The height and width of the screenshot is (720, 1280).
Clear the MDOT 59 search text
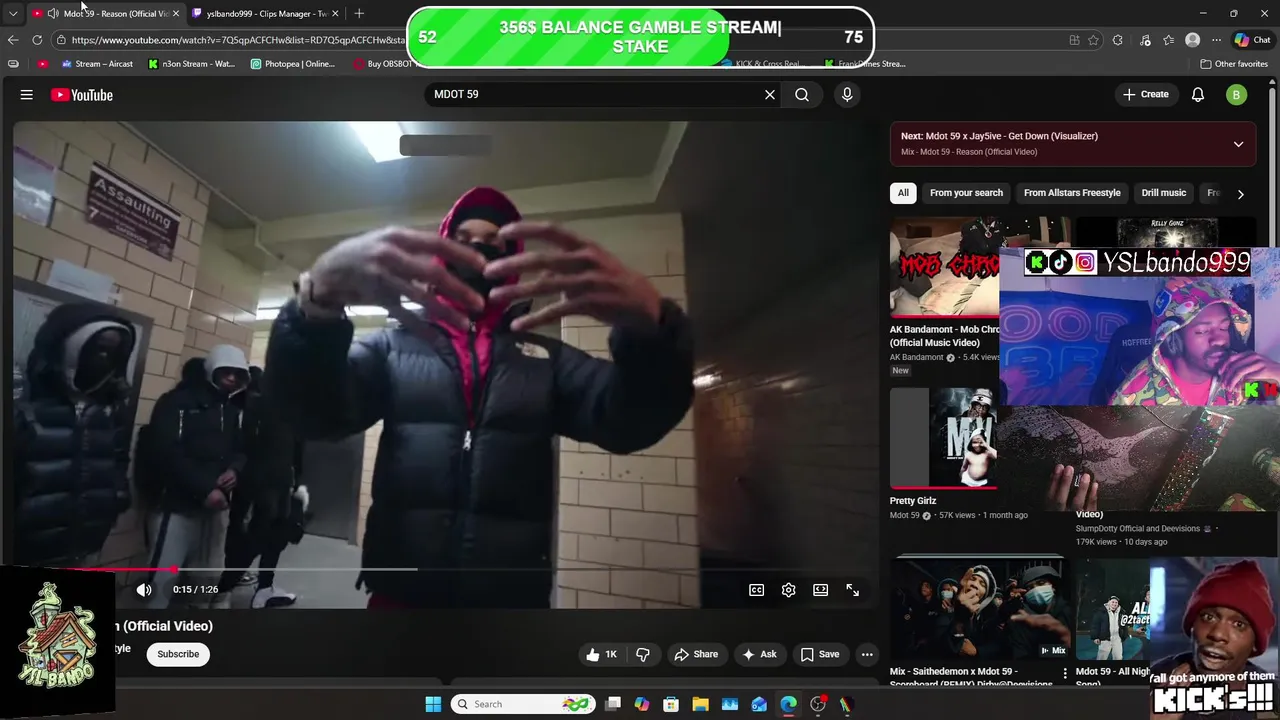click(x=770, y=94)
